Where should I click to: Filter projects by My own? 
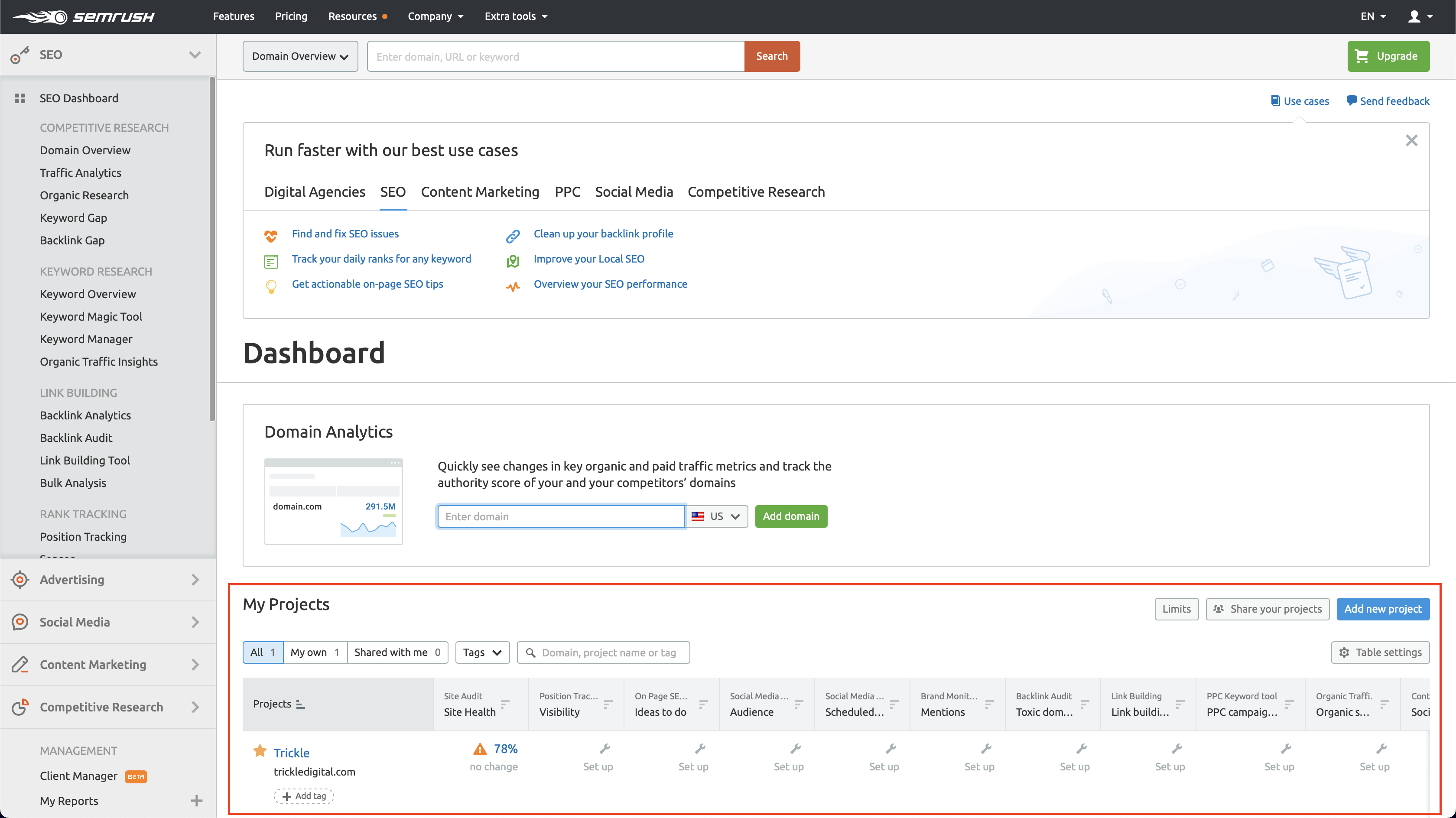315,652
